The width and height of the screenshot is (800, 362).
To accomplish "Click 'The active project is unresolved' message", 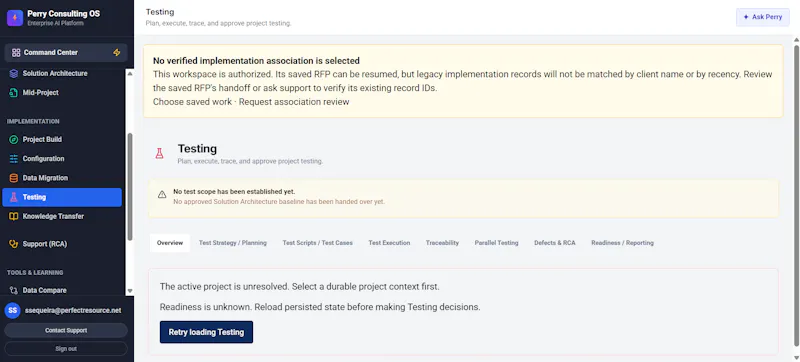I will click(299, 287).
